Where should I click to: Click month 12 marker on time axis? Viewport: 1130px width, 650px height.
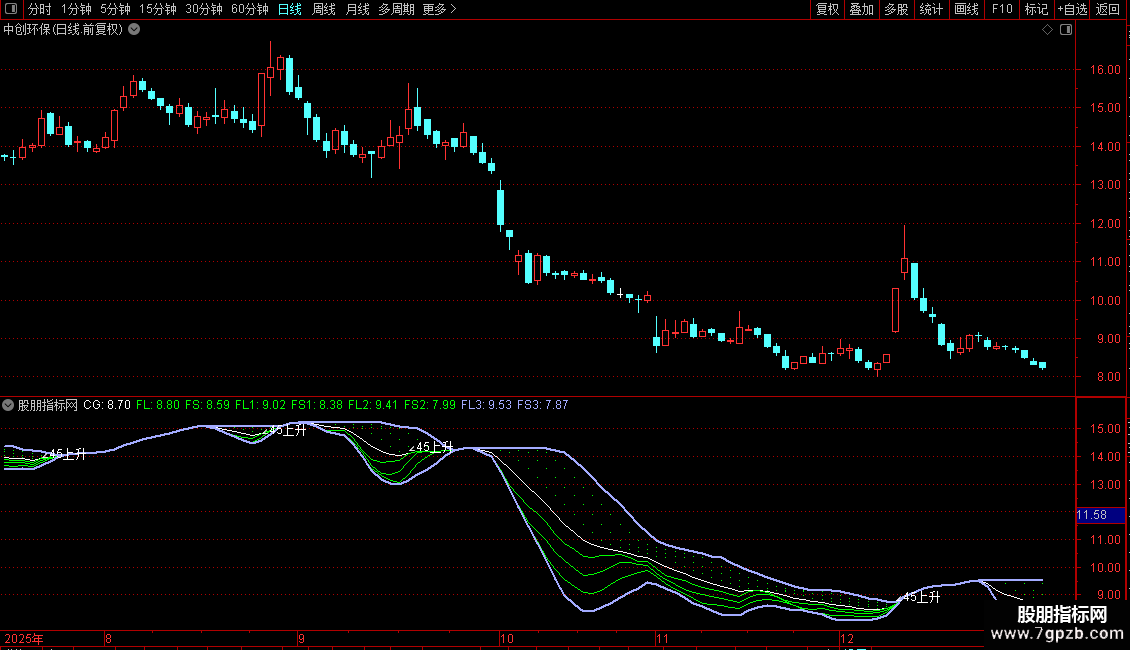[847, 638]
